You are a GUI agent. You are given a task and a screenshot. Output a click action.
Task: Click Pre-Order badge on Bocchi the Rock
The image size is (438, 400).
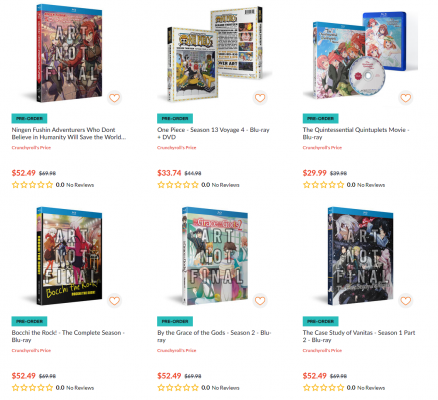tap(29, 321)
